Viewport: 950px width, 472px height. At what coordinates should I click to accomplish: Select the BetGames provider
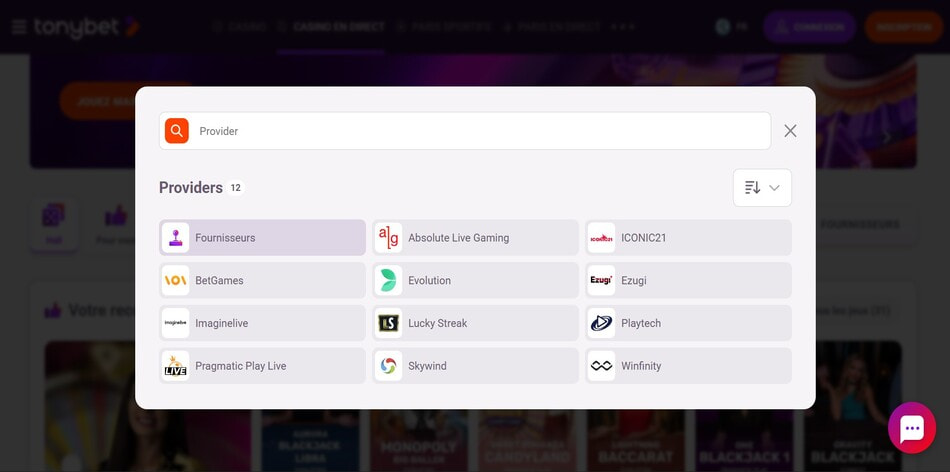(x=262, y=281)
